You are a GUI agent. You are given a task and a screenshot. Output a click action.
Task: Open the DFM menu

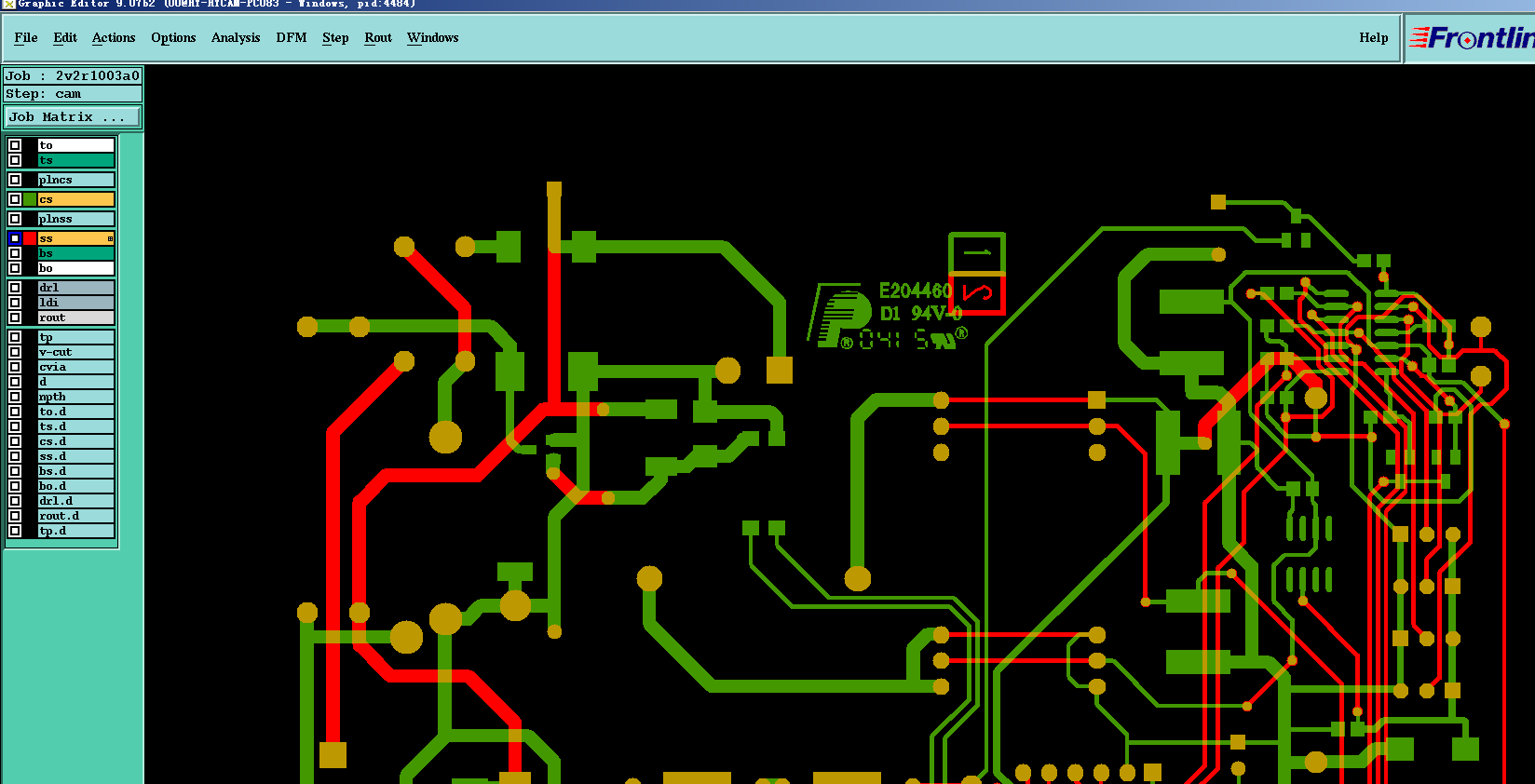tap(292, 37)
